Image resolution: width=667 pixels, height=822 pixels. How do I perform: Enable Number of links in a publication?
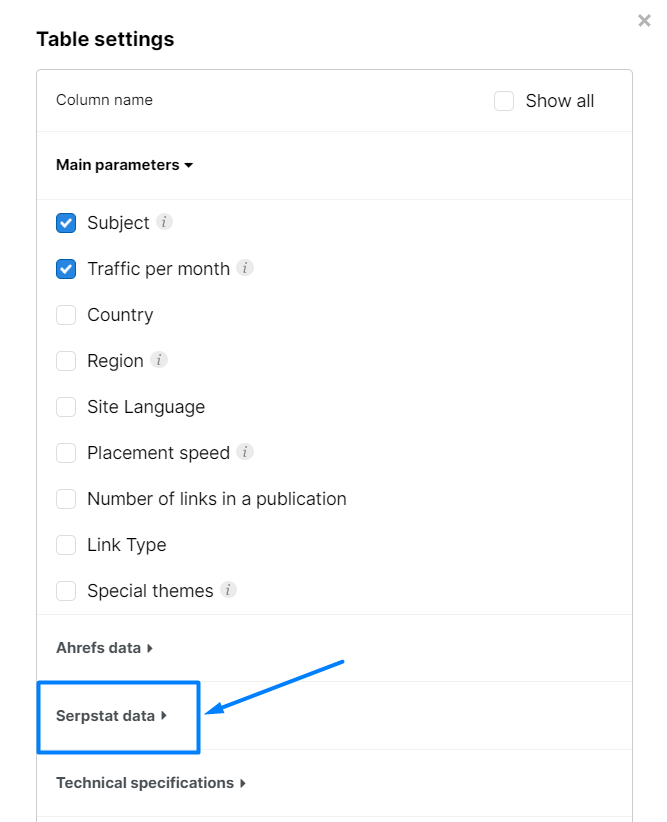[x=65, y=498]
